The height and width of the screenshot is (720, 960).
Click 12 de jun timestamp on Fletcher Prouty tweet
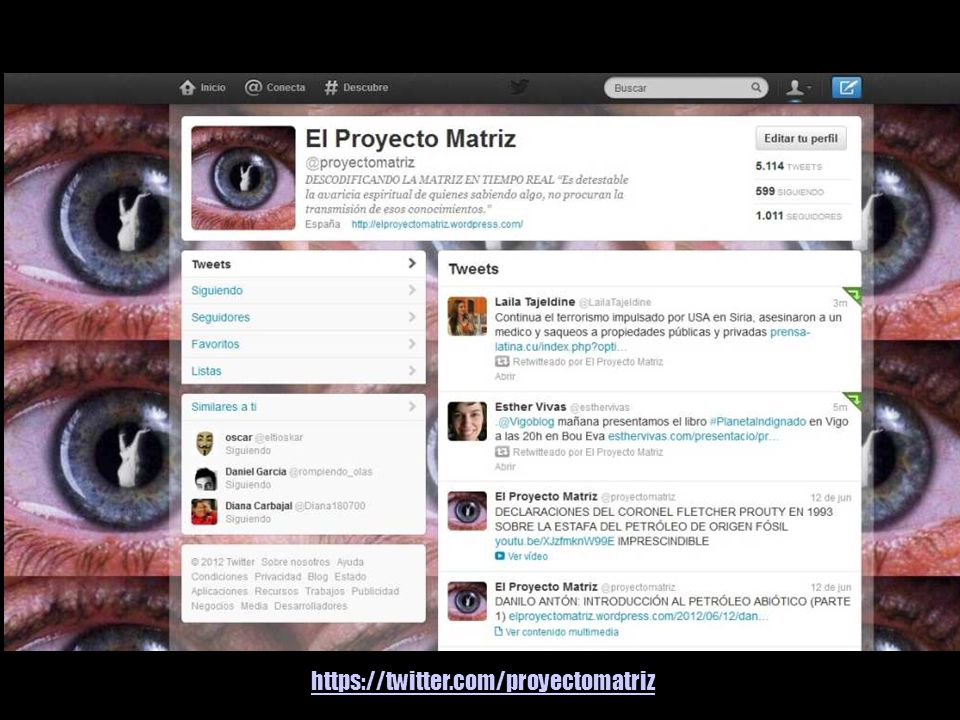(x=831, y=497)
